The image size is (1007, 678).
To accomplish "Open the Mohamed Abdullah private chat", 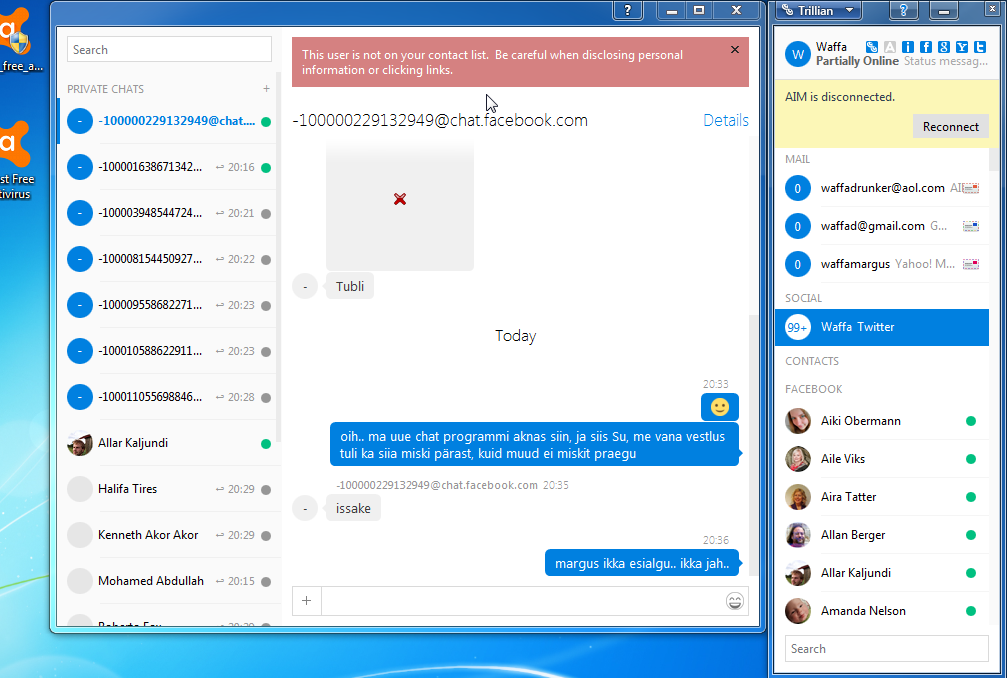I will click(167, 581).
